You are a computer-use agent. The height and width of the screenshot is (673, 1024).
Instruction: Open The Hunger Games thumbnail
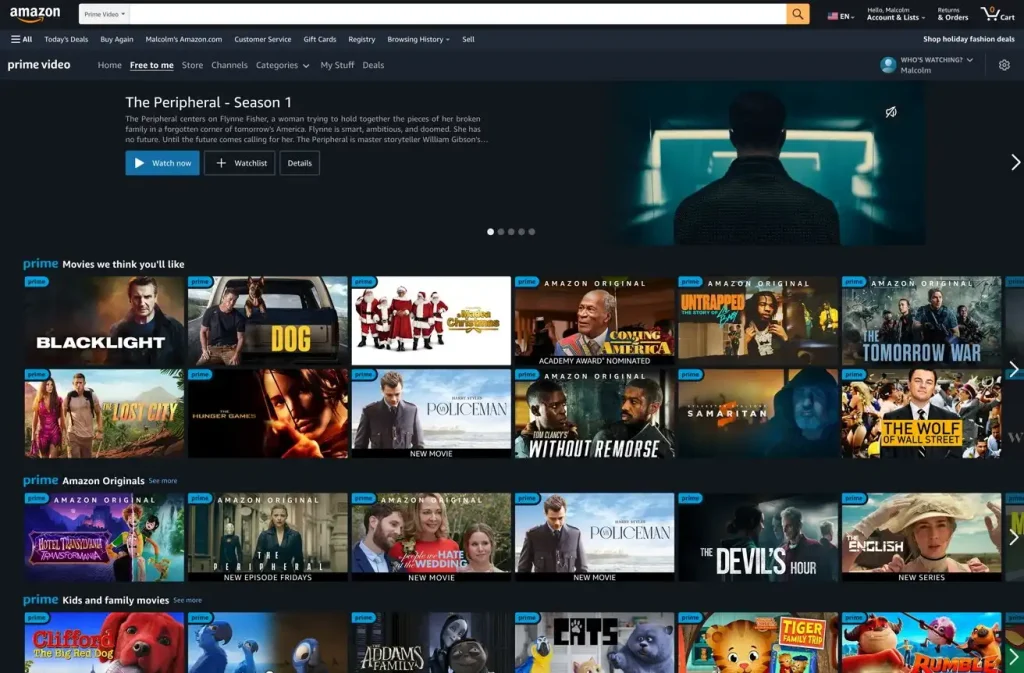(268, 413)
